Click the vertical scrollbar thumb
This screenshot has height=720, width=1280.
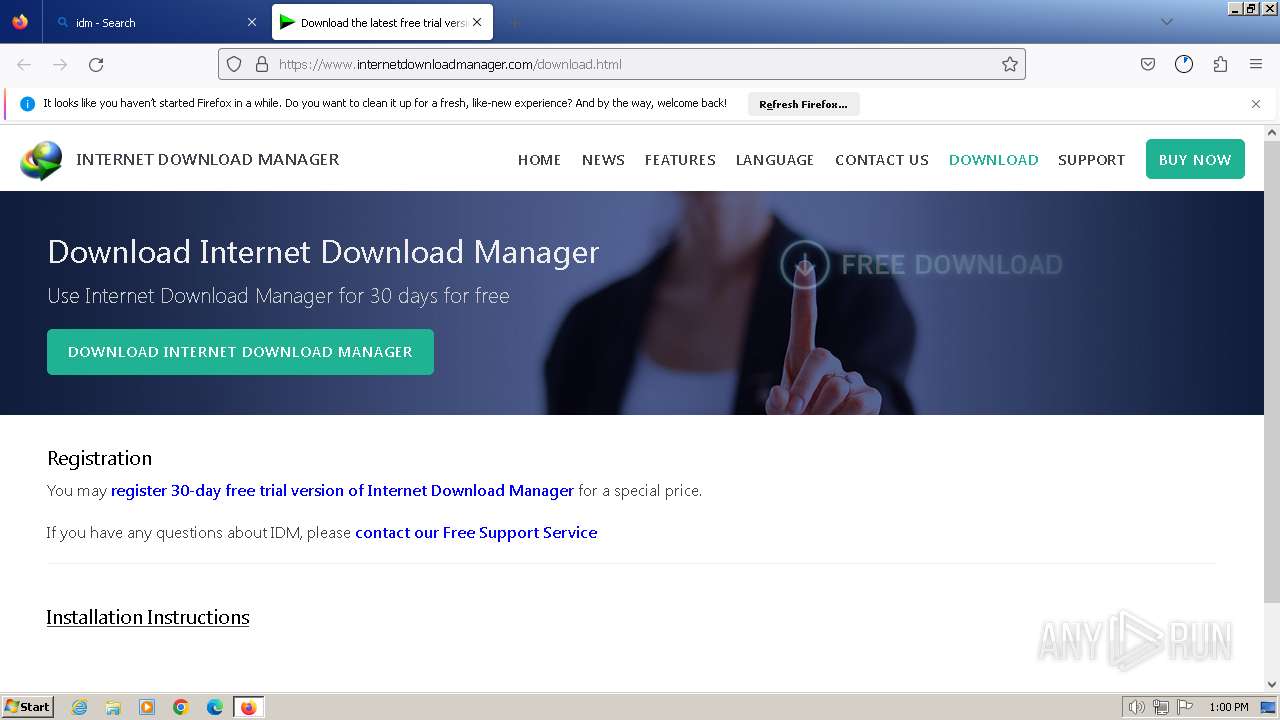(x=1272, y=371)
